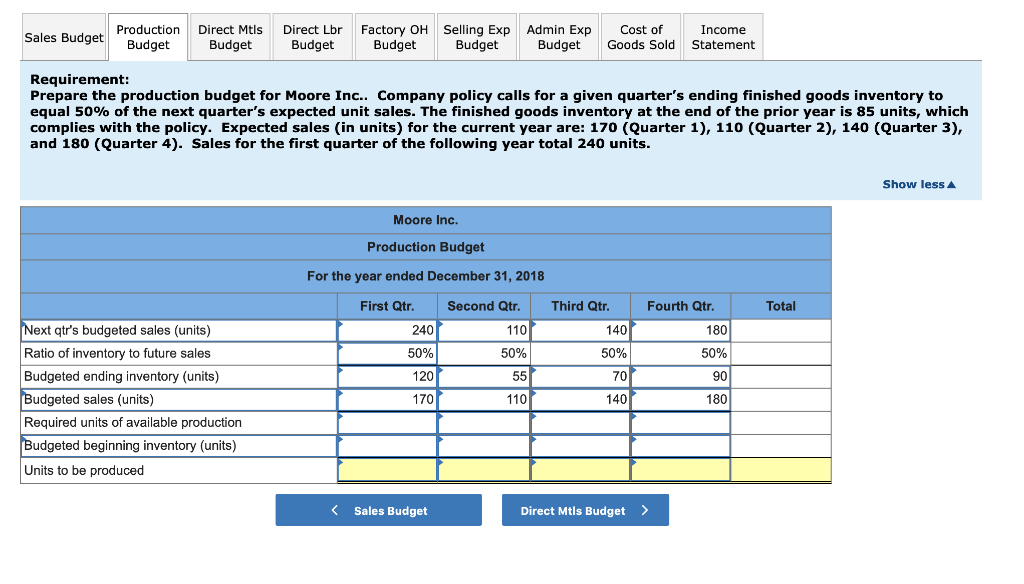Viewport: 1024px width, 584px height.
Task: Click Second Qtr budgeted sales cell showing 110
Action: [483, 399]
